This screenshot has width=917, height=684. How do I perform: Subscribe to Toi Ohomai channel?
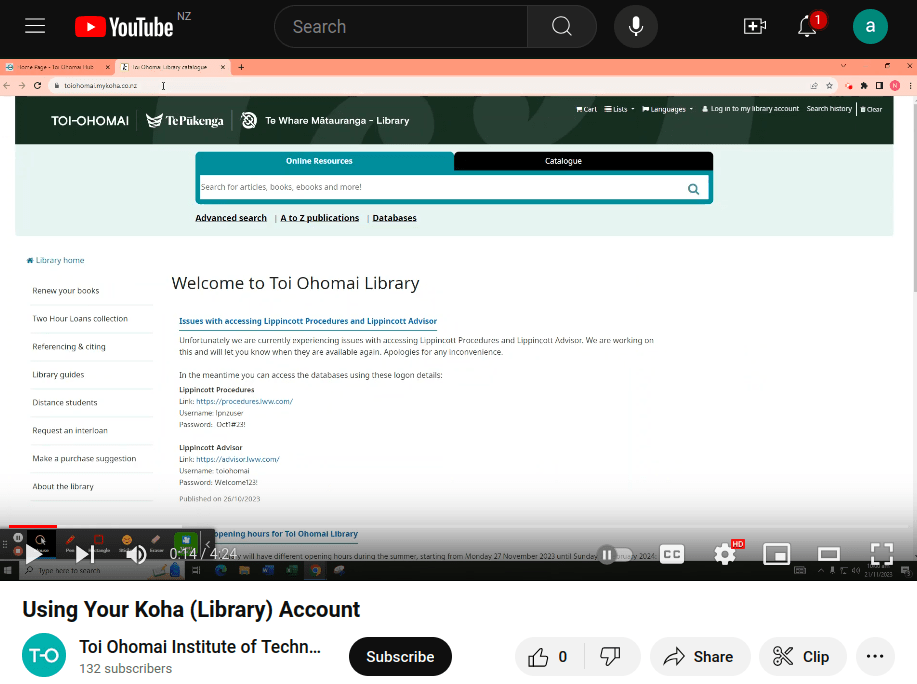tap(400, 657)
